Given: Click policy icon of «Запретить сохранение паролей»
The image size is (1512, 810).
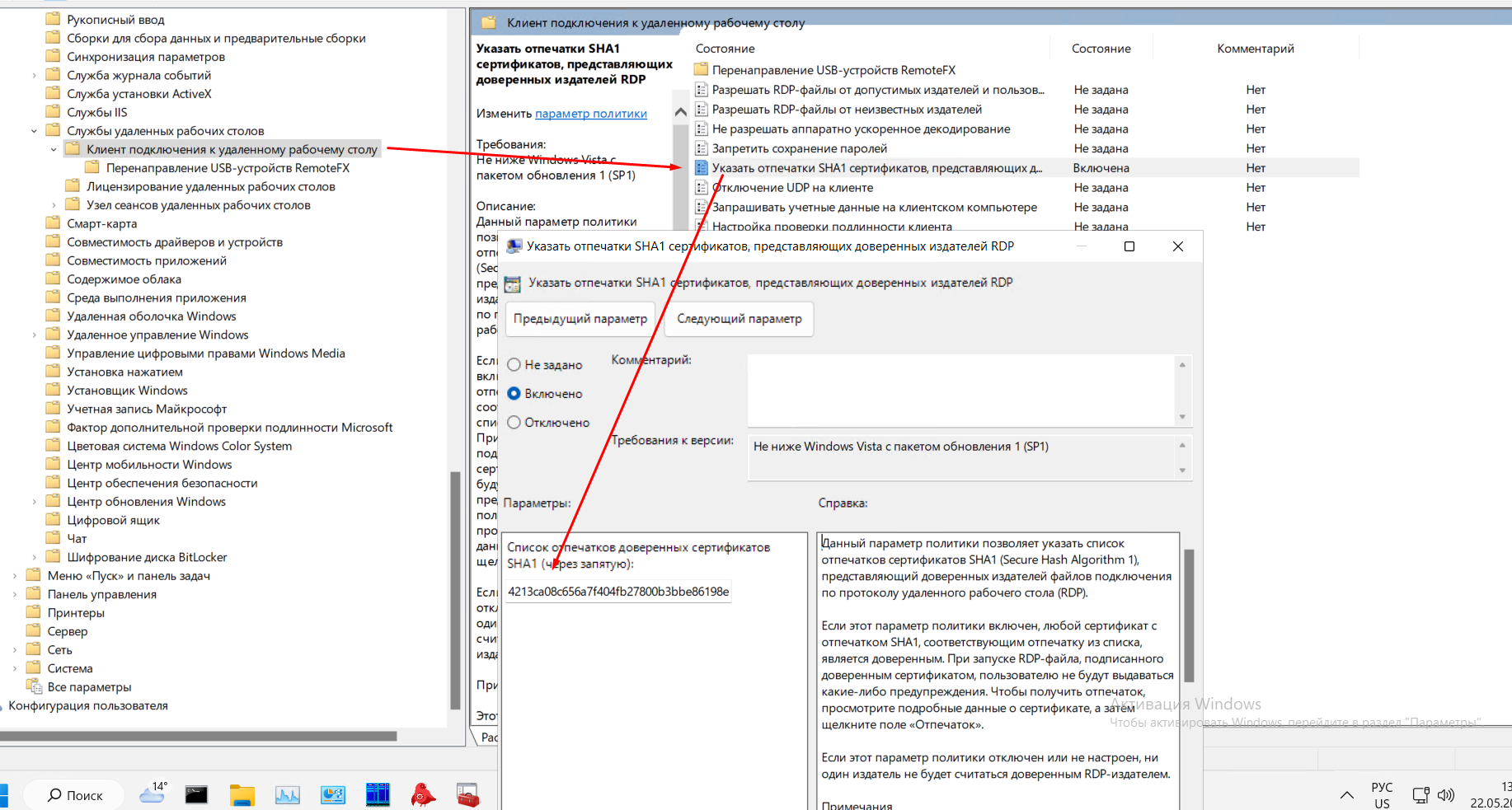Looking at the screenshot, I should pyautogui.click(x=702, y=148).
